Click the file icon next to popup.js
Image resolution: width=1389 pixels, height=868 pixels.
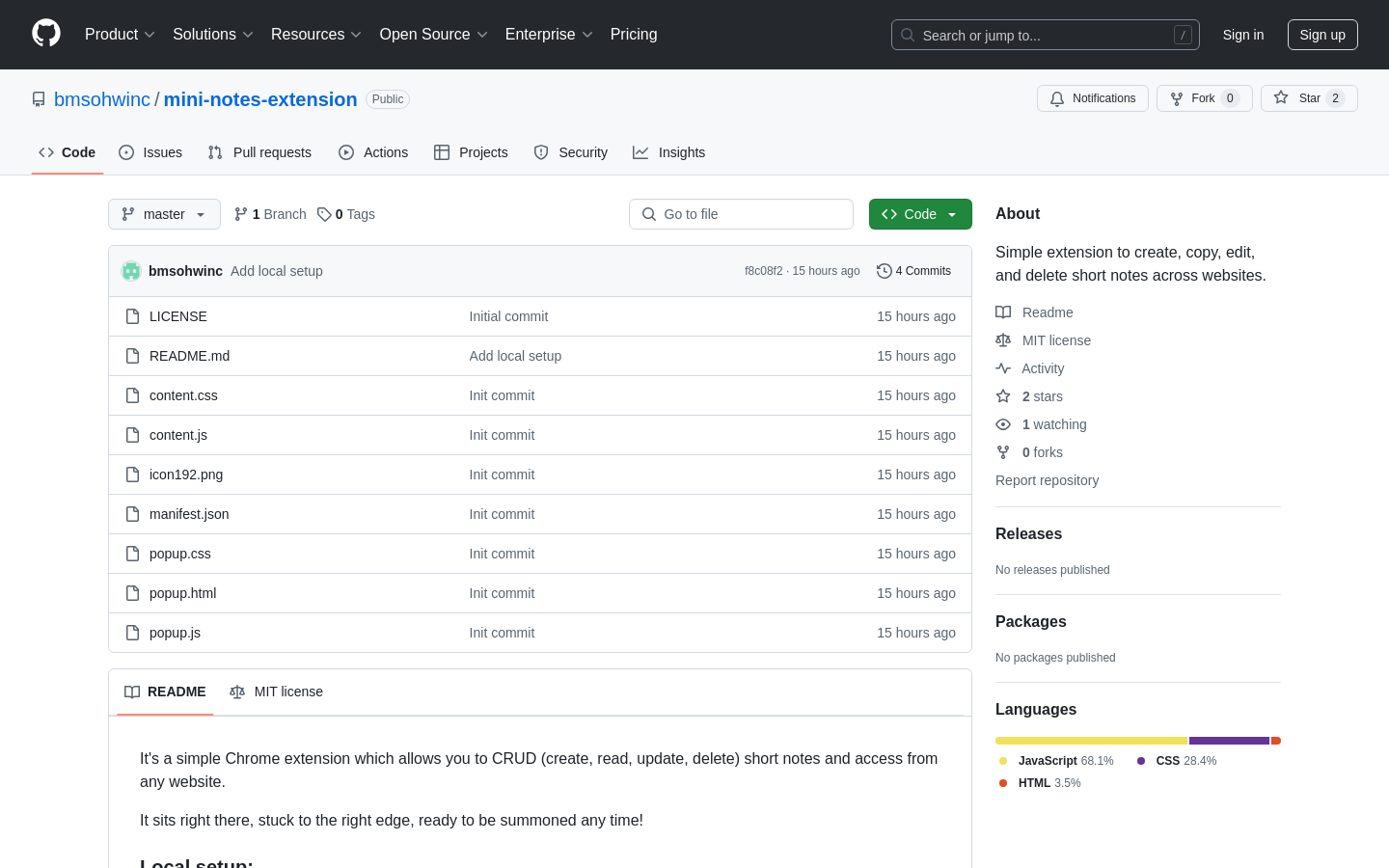click(x=133, y=633)
